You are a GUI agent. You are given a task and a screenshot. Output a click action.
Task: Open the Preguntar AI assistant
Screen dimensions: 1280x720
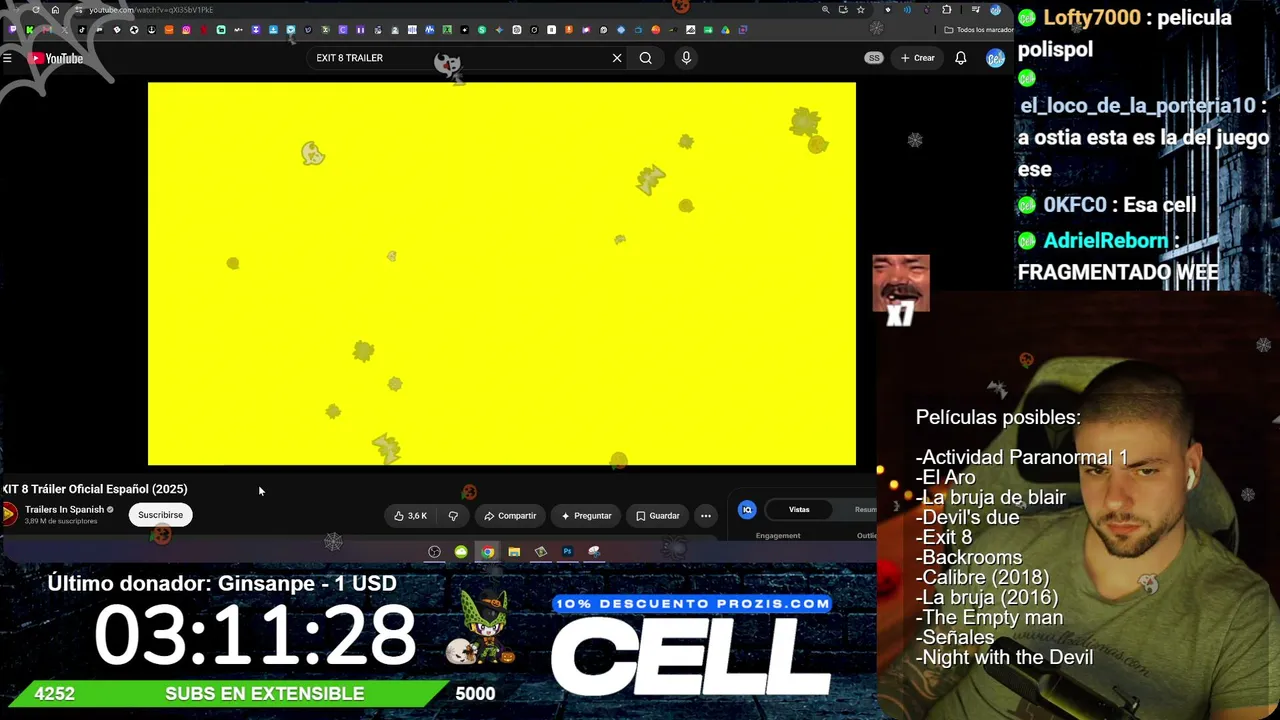point(586,516)
